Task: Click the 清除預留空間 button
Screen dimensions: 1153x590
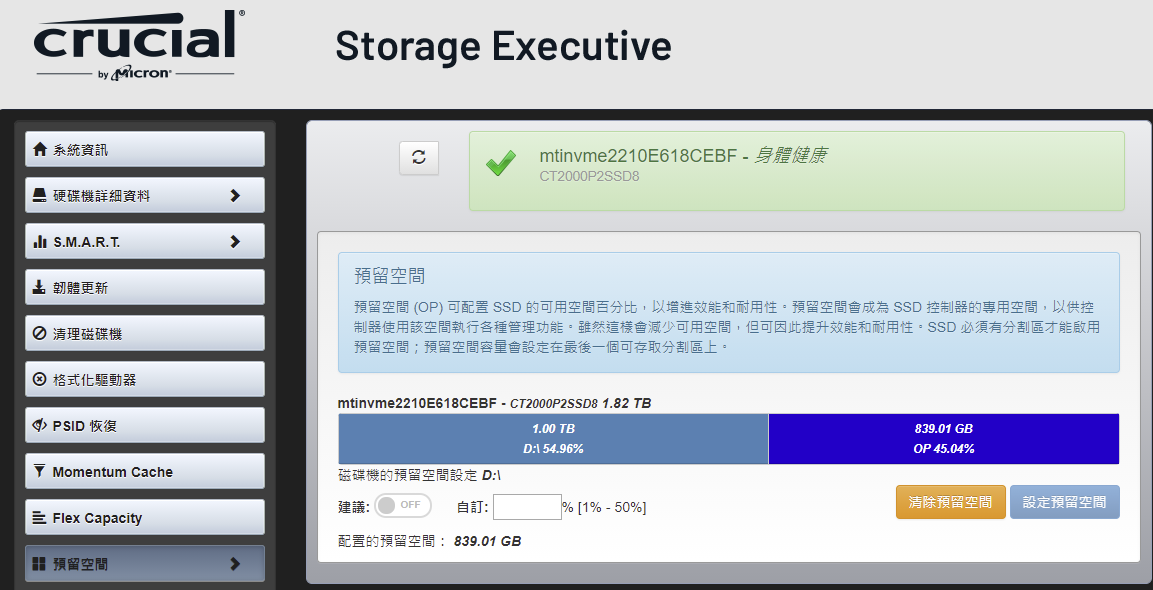Action: (x=951, y=502)
